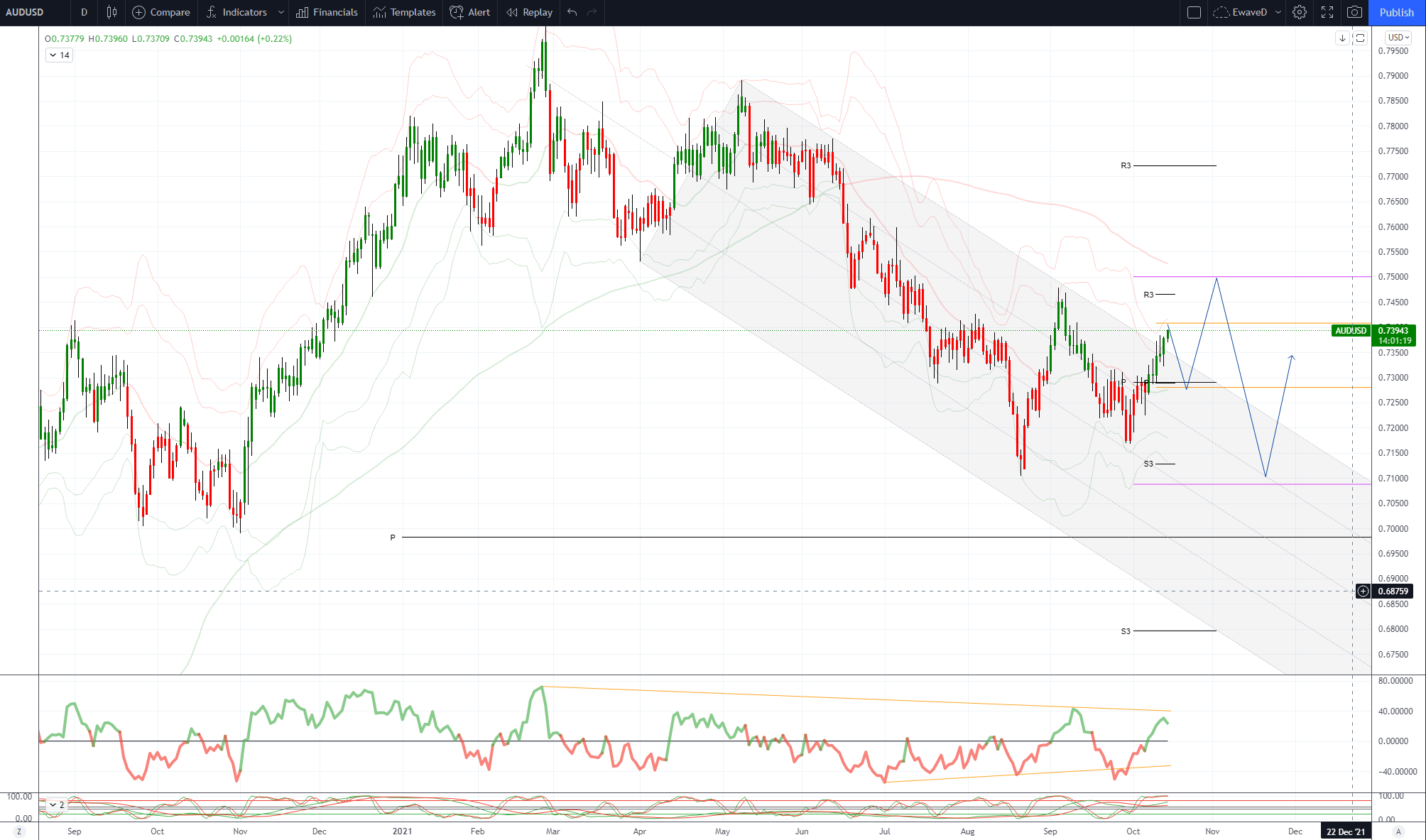Click the undo arrow icon
This screenshot has height=840, width=1426.
(572, 12)
